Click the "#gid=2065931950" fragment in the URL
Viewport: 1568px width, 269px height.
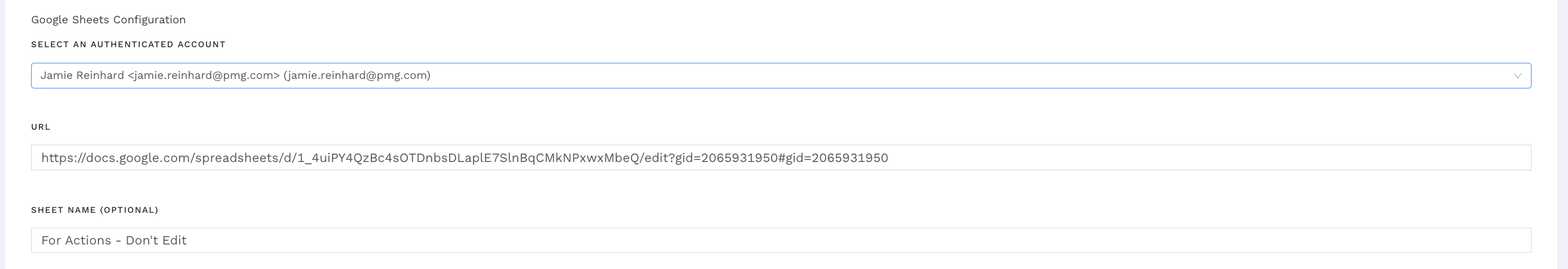point(834,158)
